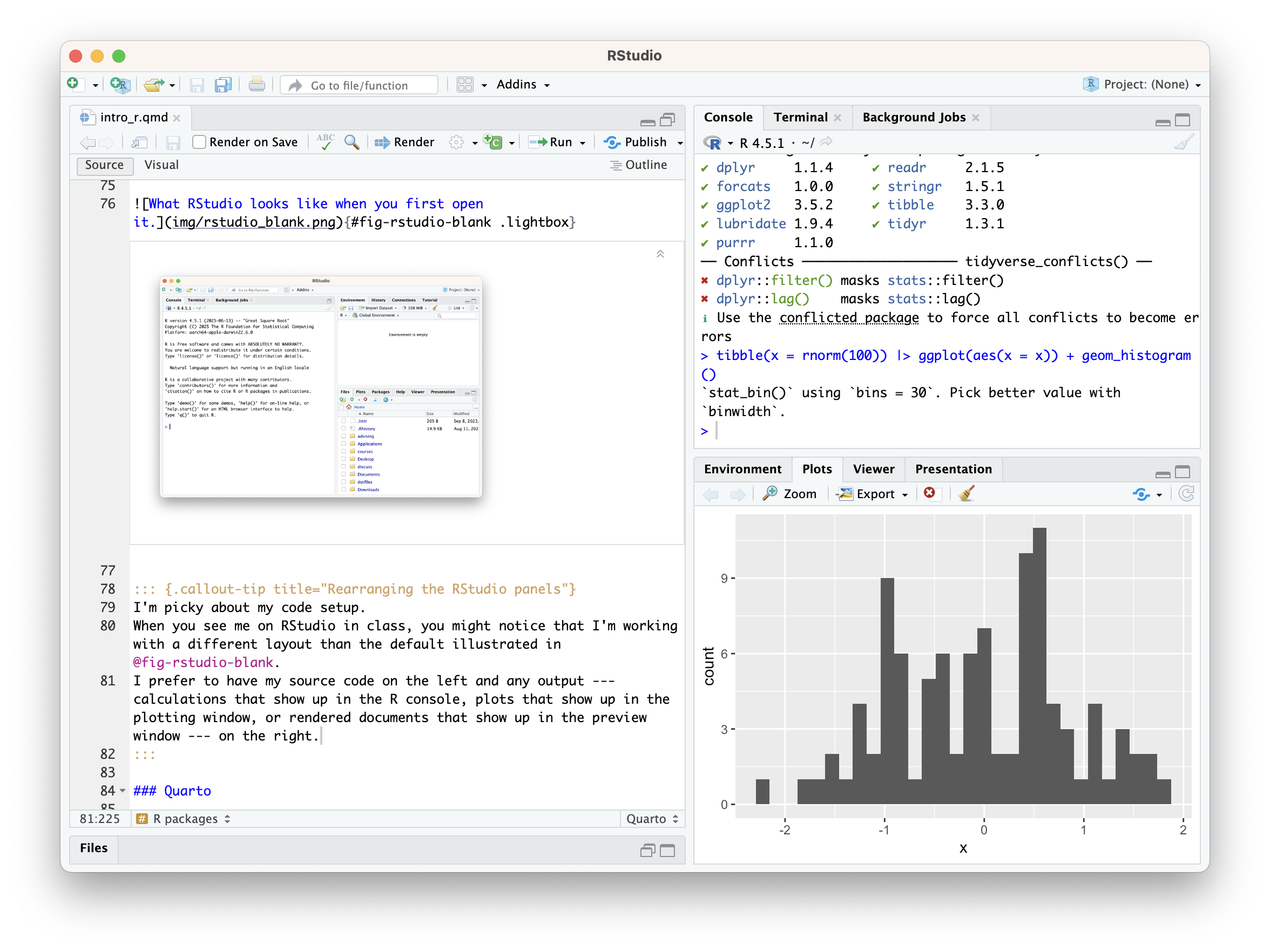Select the Terminal tab
The image size is (1270, 952).
pos(800,117)
